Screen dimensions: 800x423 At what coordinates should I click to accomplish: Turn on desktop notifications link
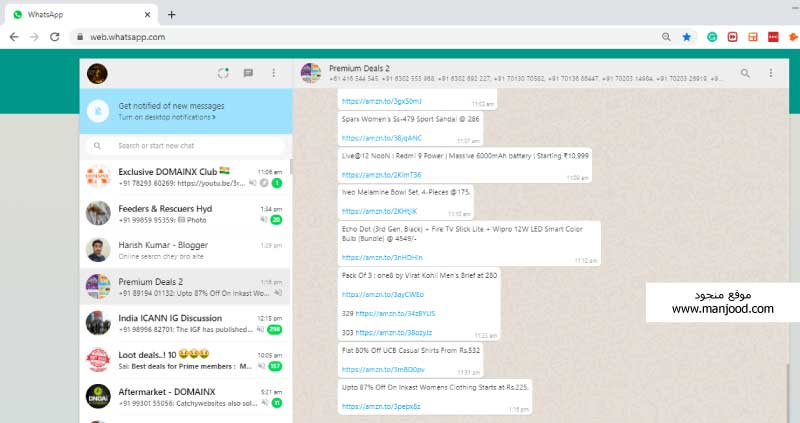click(167, 117)
